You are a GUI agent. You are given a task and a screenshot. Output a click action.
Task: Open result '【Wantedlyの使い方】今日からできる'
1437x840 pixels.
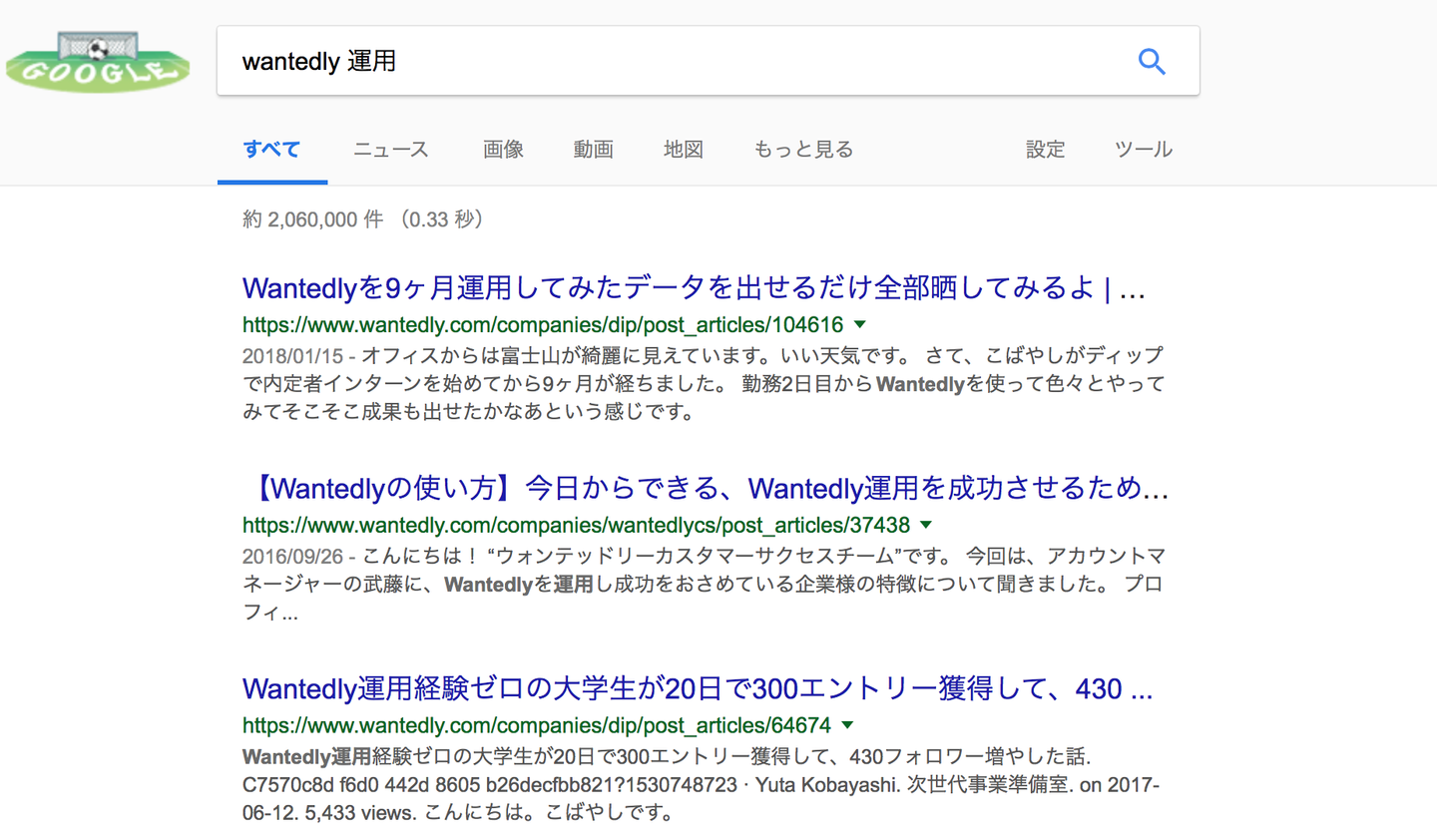coord(706,488)
